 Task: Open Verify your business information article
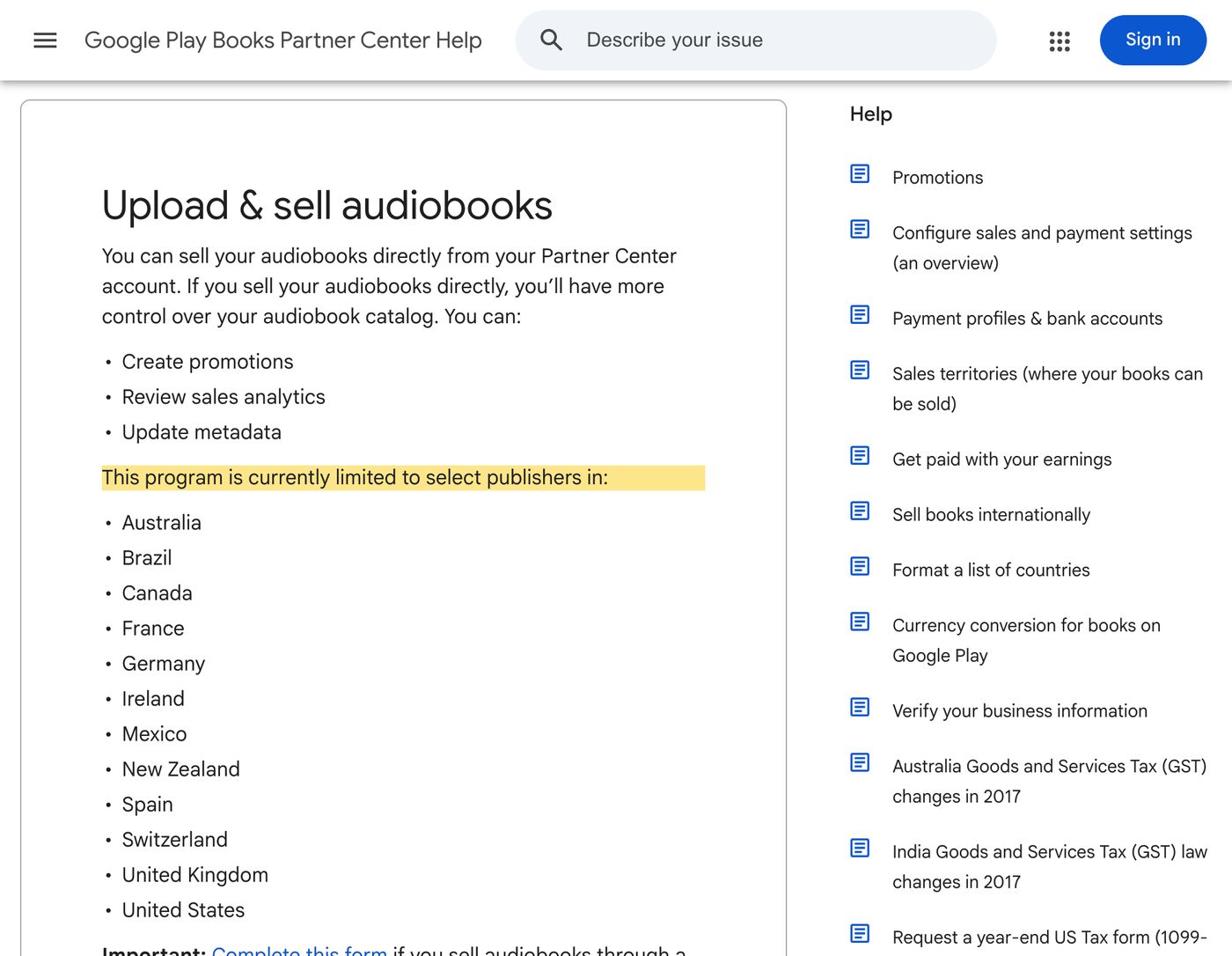(x=1020, y=711)
